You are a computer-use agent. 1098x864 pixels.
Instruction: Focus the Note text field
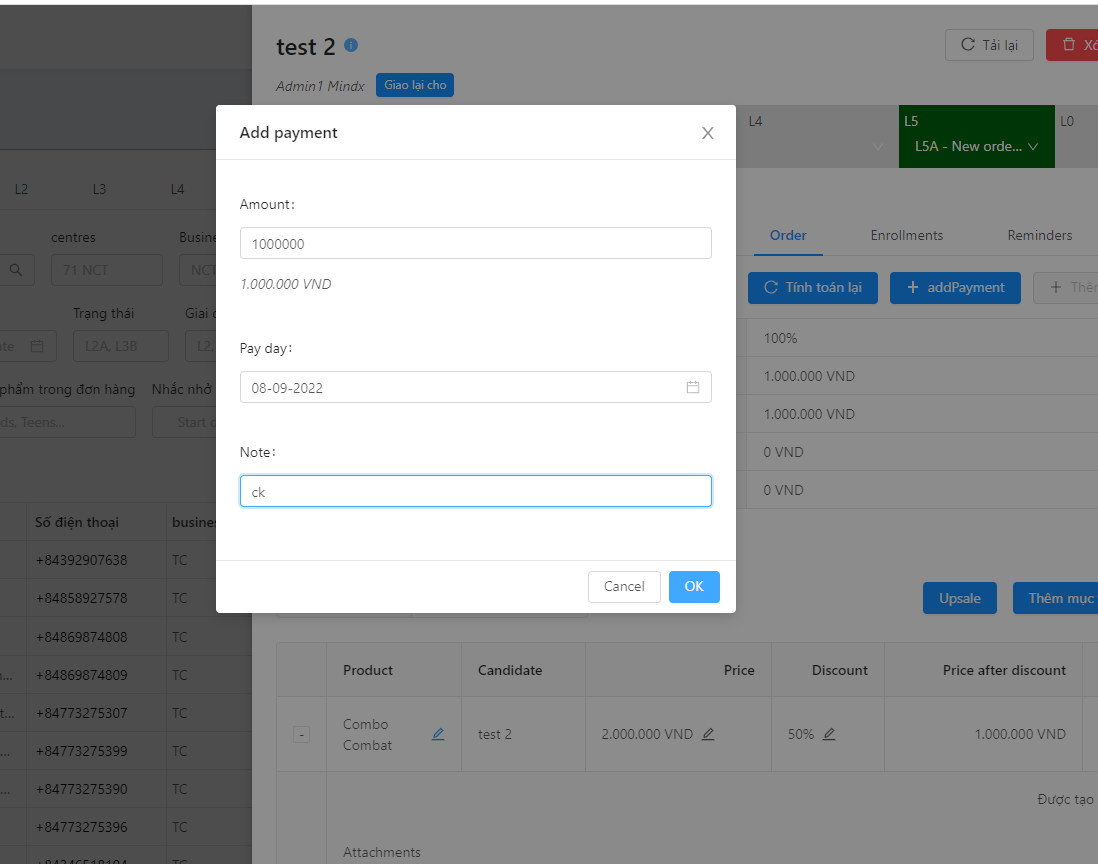click(475, 491)
